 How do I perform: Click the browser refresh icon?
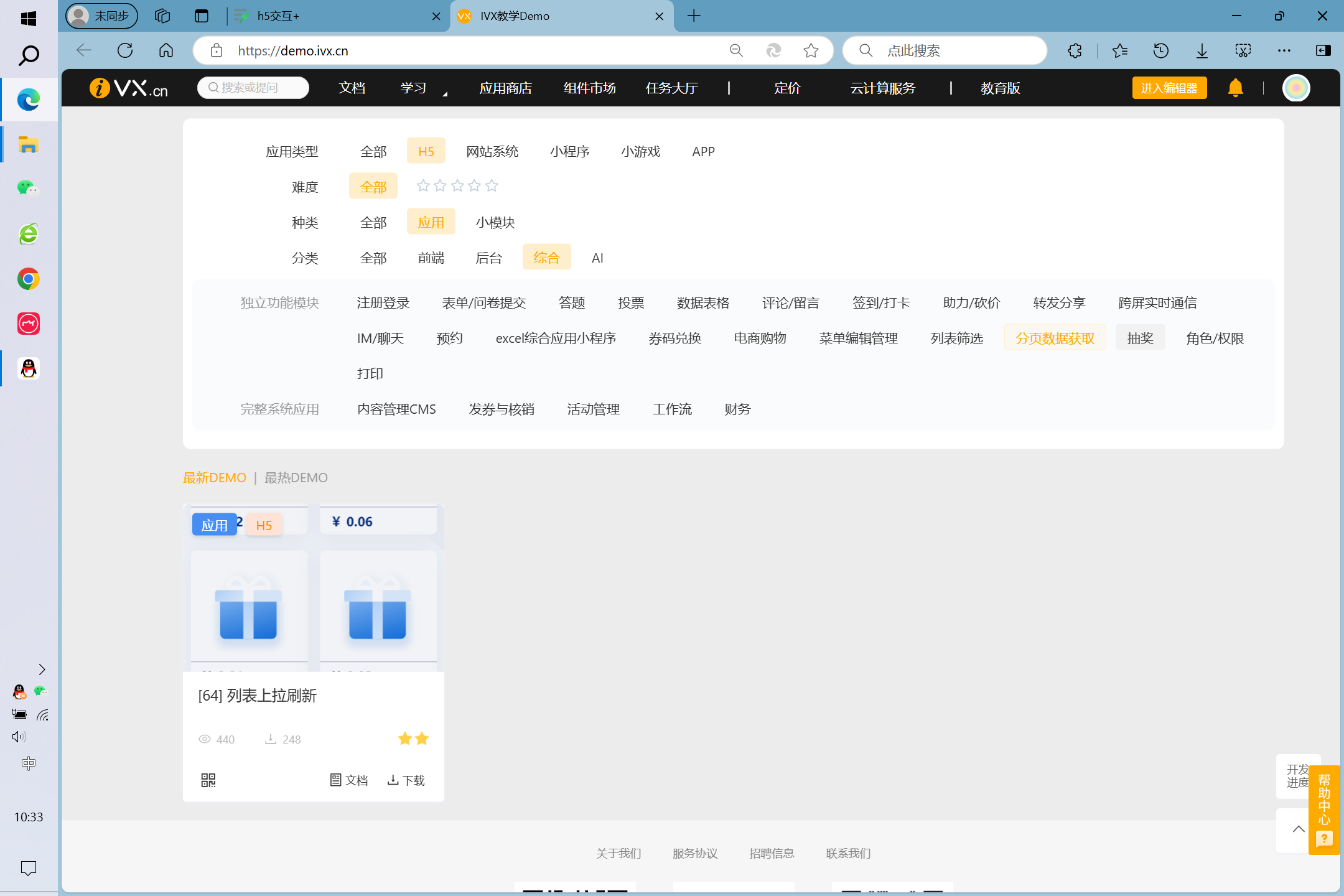point(125,50)
